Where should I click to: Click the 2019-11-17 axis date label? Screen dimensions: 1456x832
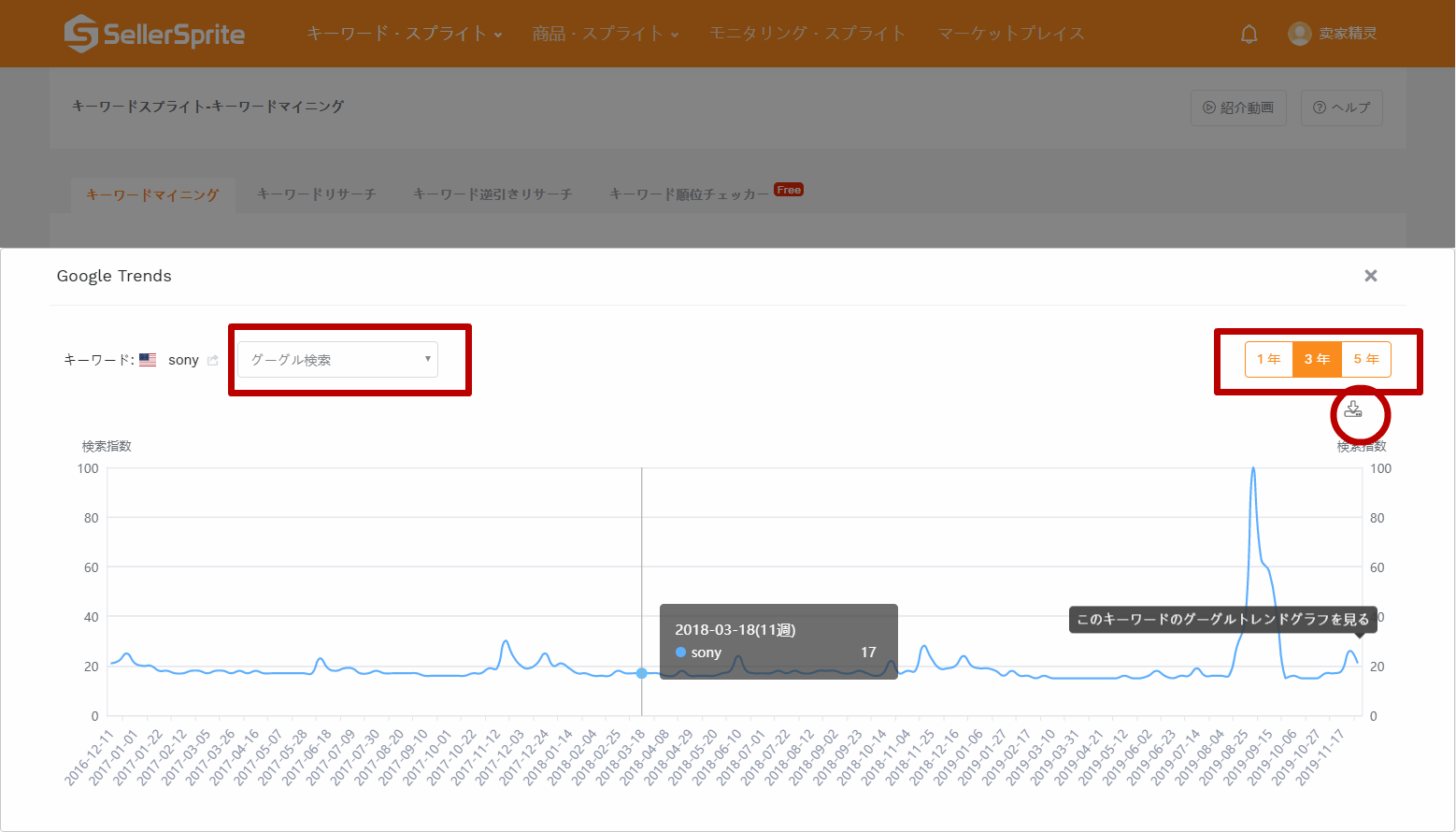(x=1320, y=757)
